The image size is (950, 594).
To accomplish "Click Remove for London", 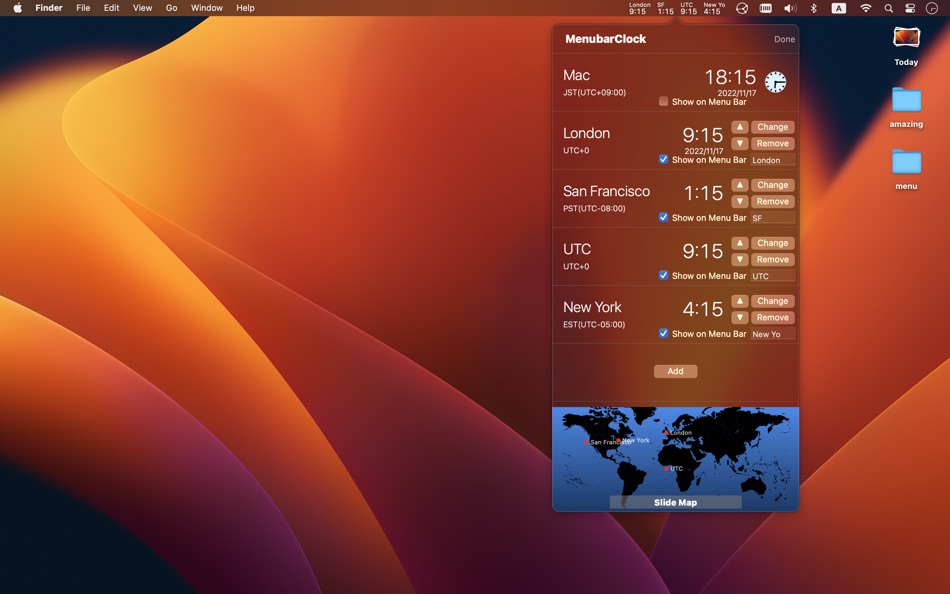I will (772, 144).
